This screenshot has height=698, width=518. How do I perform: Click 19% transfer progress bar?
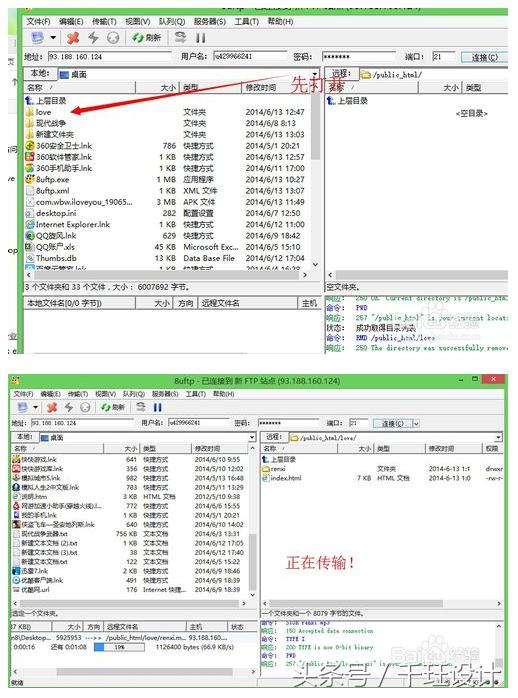pos(119,647)
